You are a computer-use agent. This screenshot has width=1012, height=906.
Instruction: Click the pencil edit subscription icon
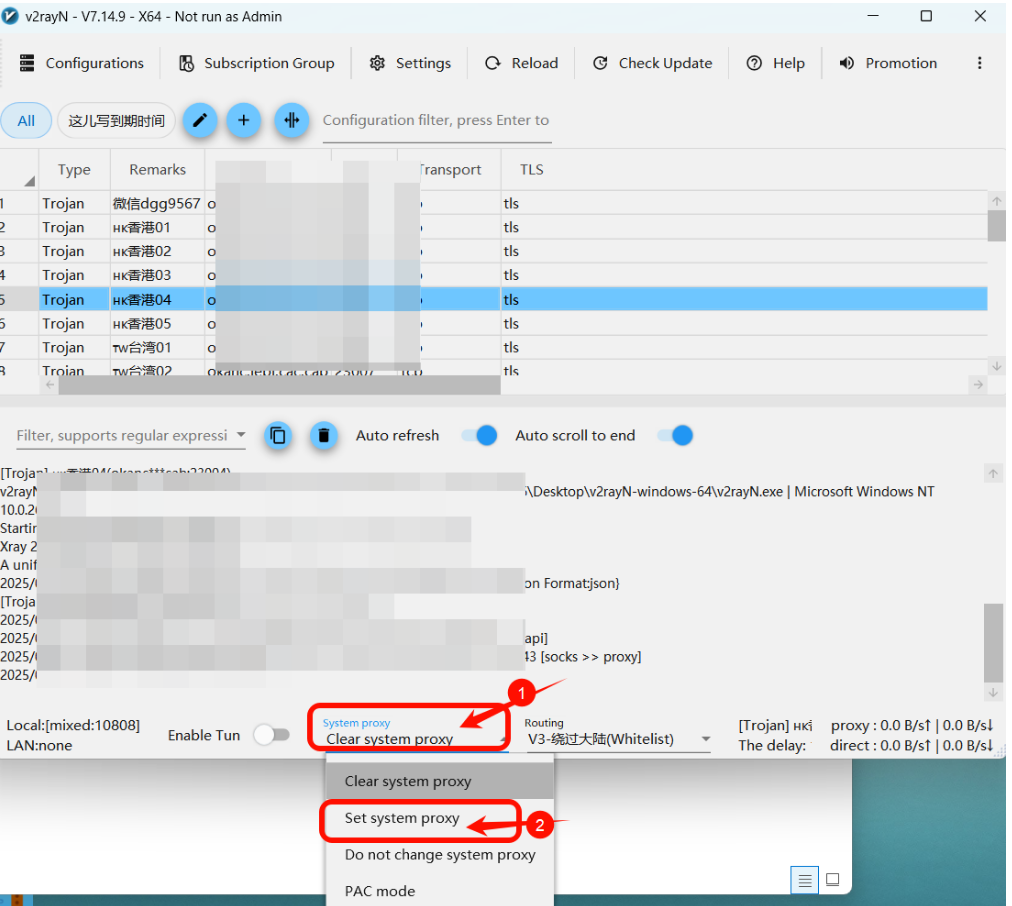[x=199, y=121]
